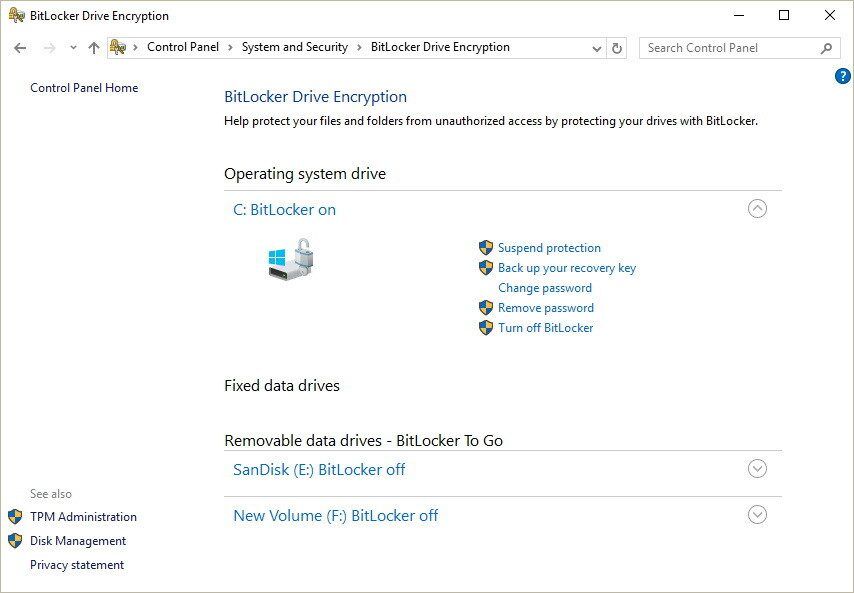This screenshot has width=854, height=593.
Task: Click the TPM Administration shield icon
Action: coord(15,517)
